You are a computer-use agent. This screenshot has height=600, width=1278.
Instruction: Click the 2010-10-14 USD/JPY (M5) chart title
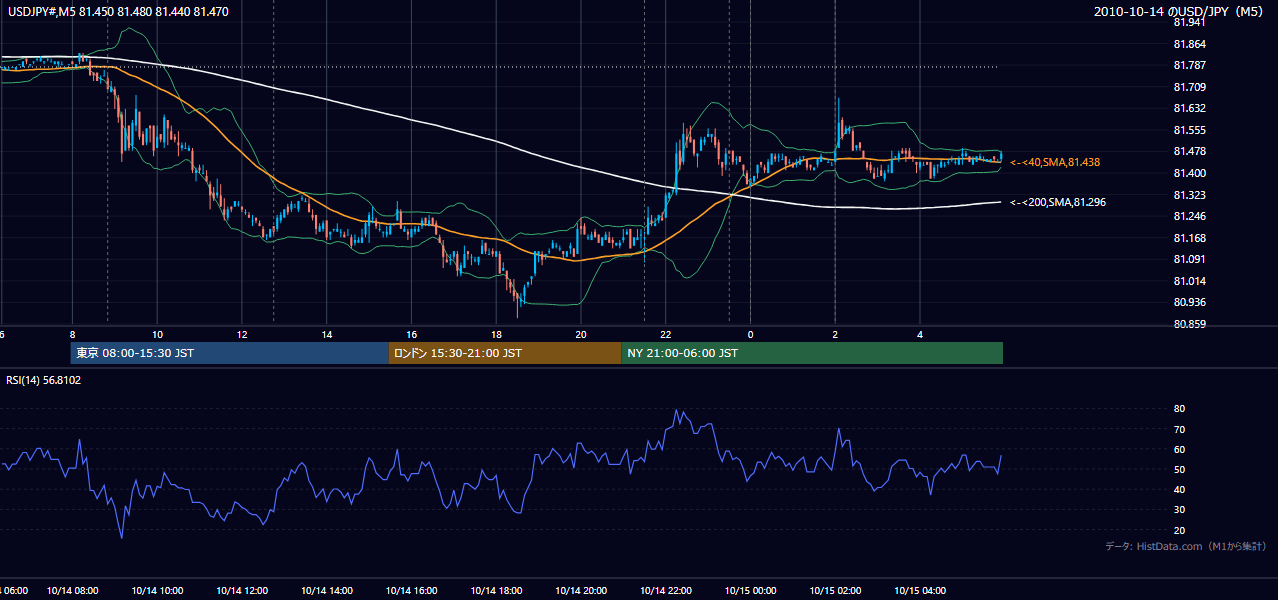pyautogui.click(x=1180, y=11)
